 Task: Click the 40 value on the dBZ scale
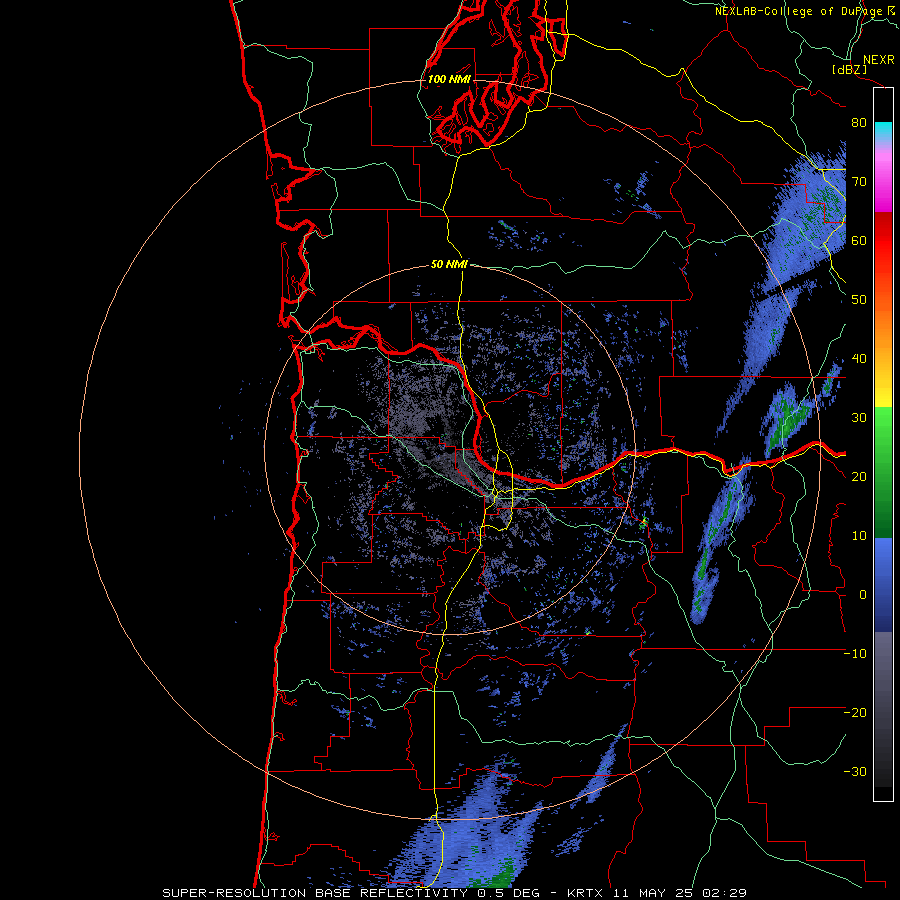[859, 359]
